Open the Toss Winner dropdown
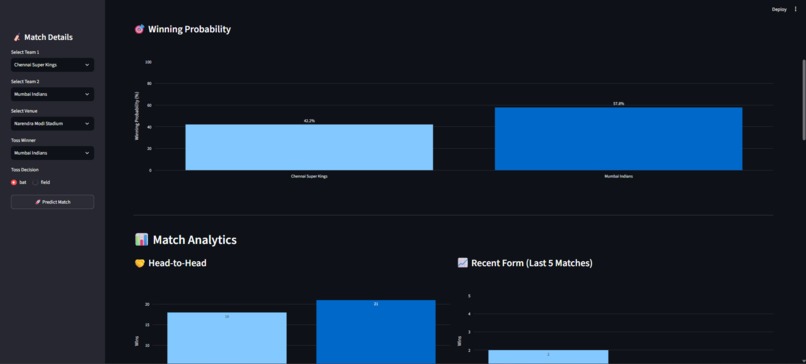Image resolution: width=806 pixels, height=364 pixels. point(52,153)
